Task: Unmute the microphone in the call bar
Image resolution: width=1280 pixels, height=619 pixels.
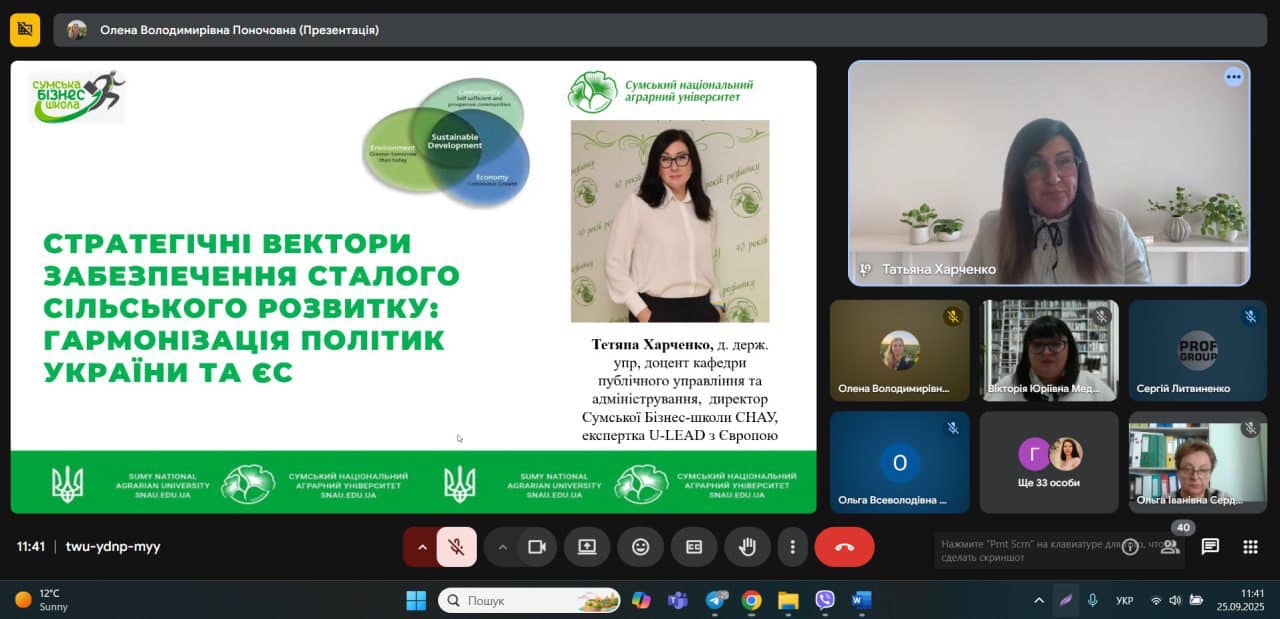Action: (457, 547)
